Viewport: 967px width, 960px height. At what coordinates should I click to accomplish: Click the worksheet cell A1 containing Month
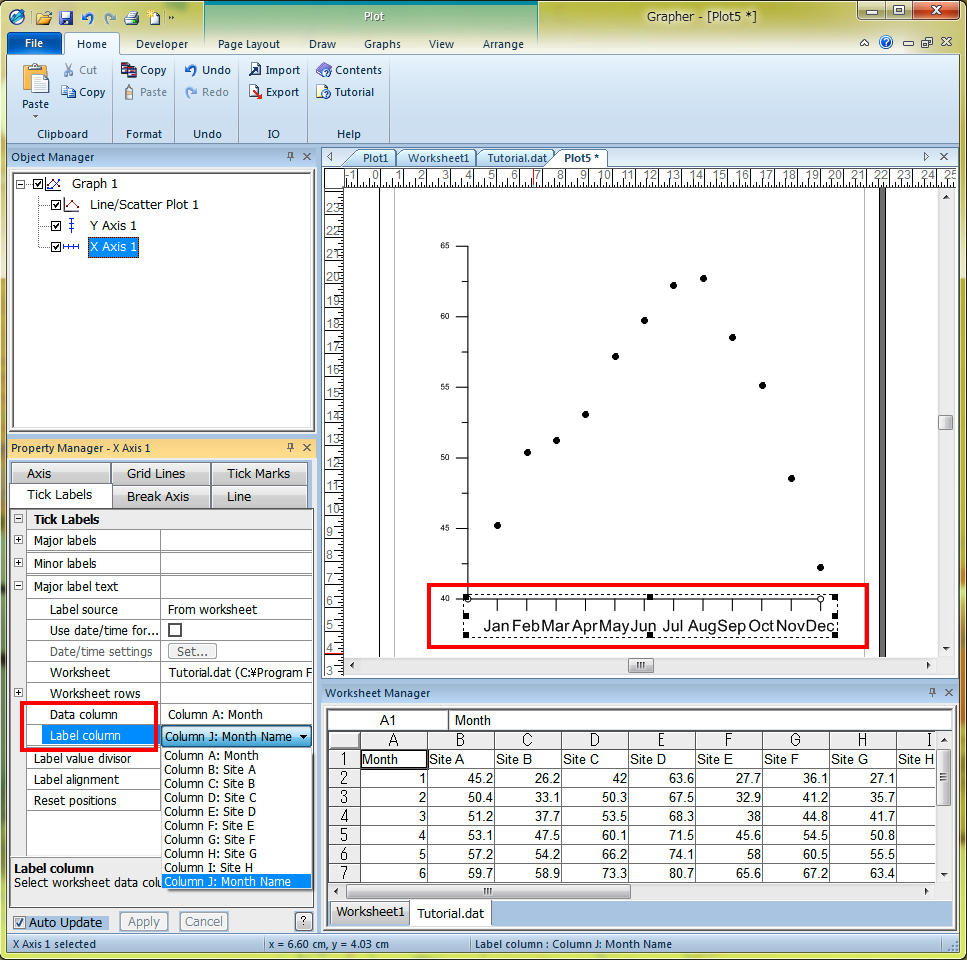[x=393, y=759]
